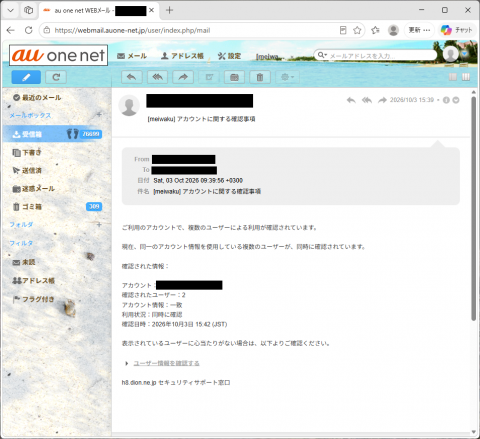Switch to the second column layout icon
Viewport: 480px width, 439px height.
pyautogui.click(x=466, y=77)
